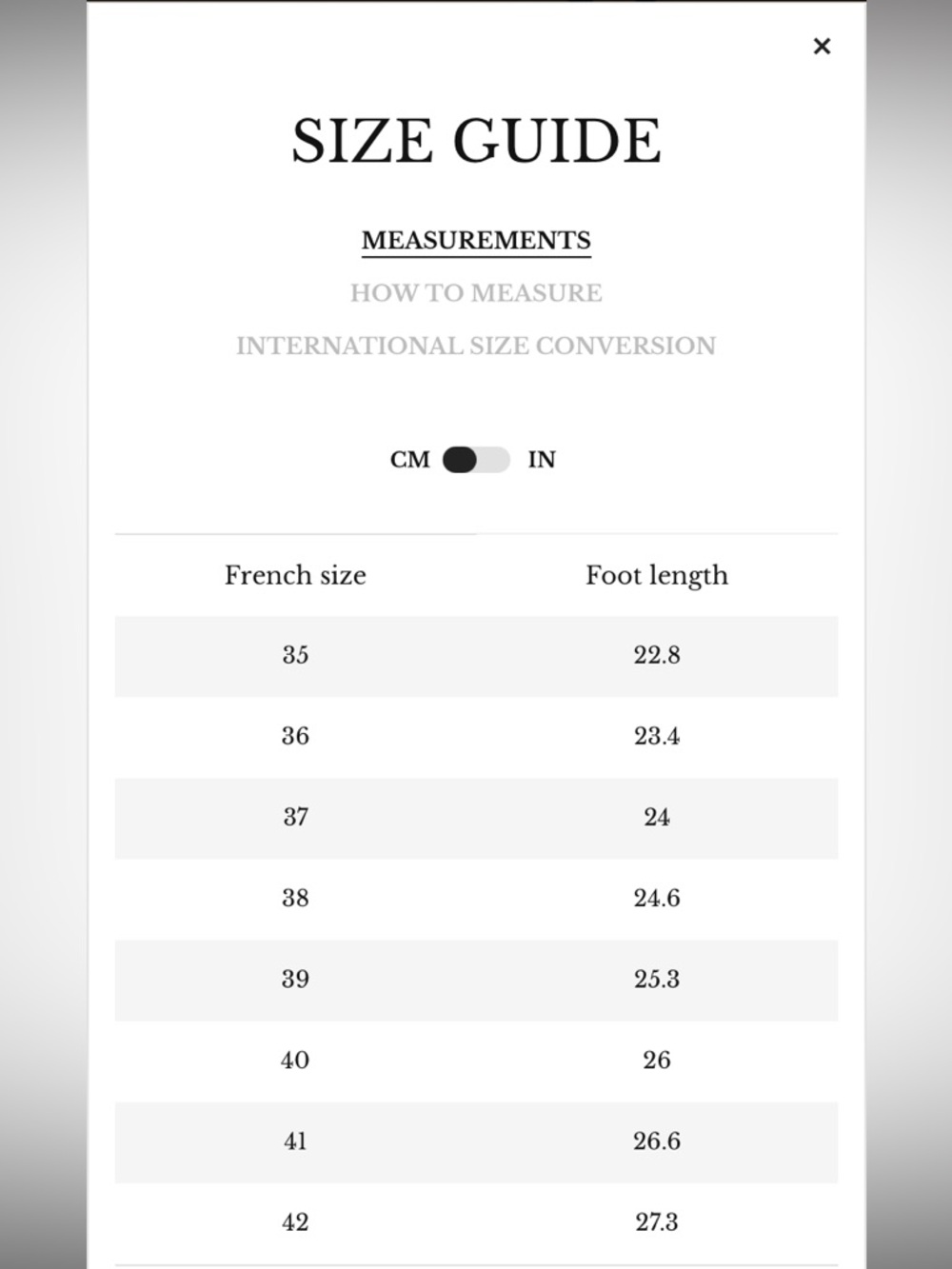Viewport: 952px width, 1269px height.
Task: Select the French size 39 row
Action: tap(476, 981)
